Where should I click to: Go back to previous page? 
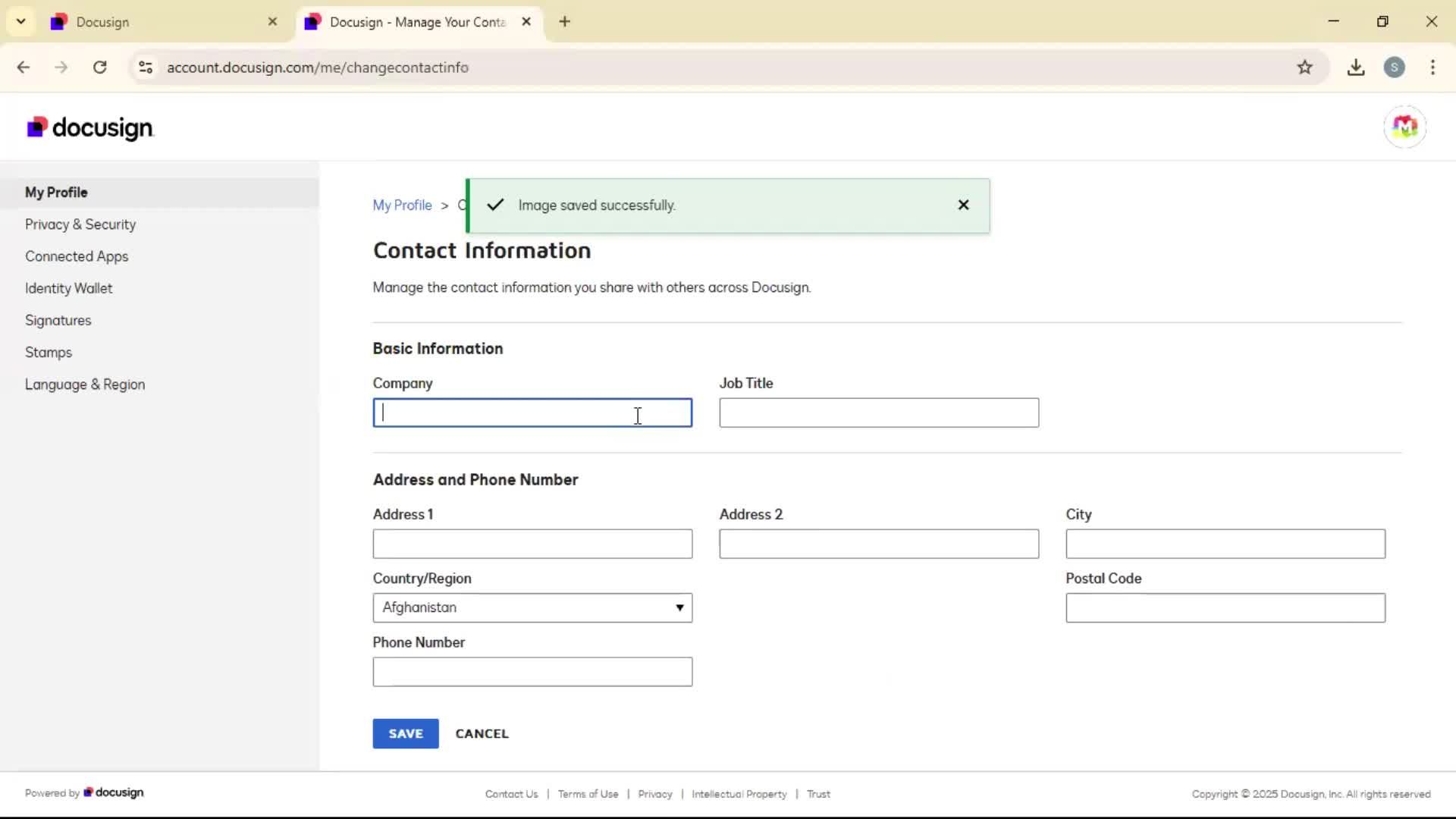tap(23, 67)
